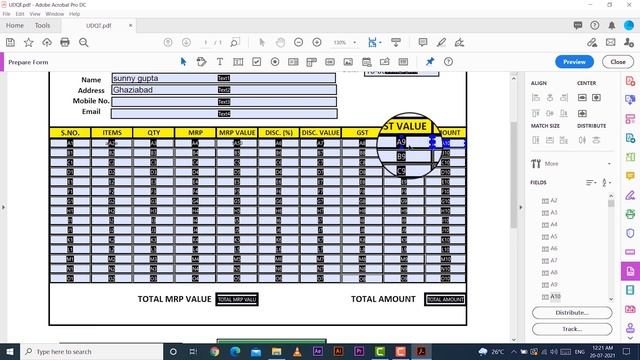Choose the Edit Text & Images tool

pos(201,62)
